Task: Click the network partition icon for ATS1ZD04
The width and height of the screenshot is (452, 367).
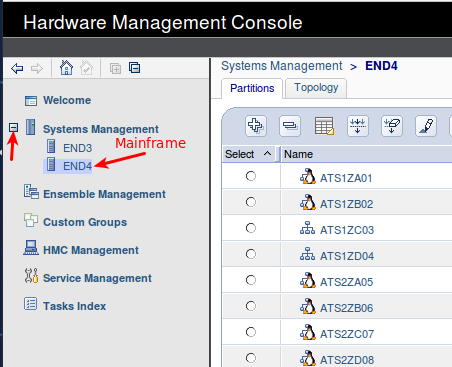Action: (x=307, y=254)
